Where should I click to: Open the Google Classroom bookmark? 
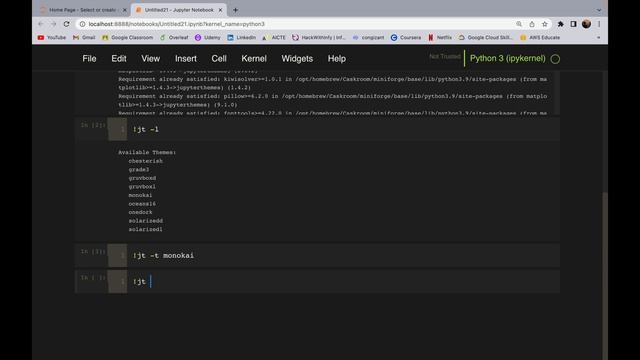click(x=127, y=38)
